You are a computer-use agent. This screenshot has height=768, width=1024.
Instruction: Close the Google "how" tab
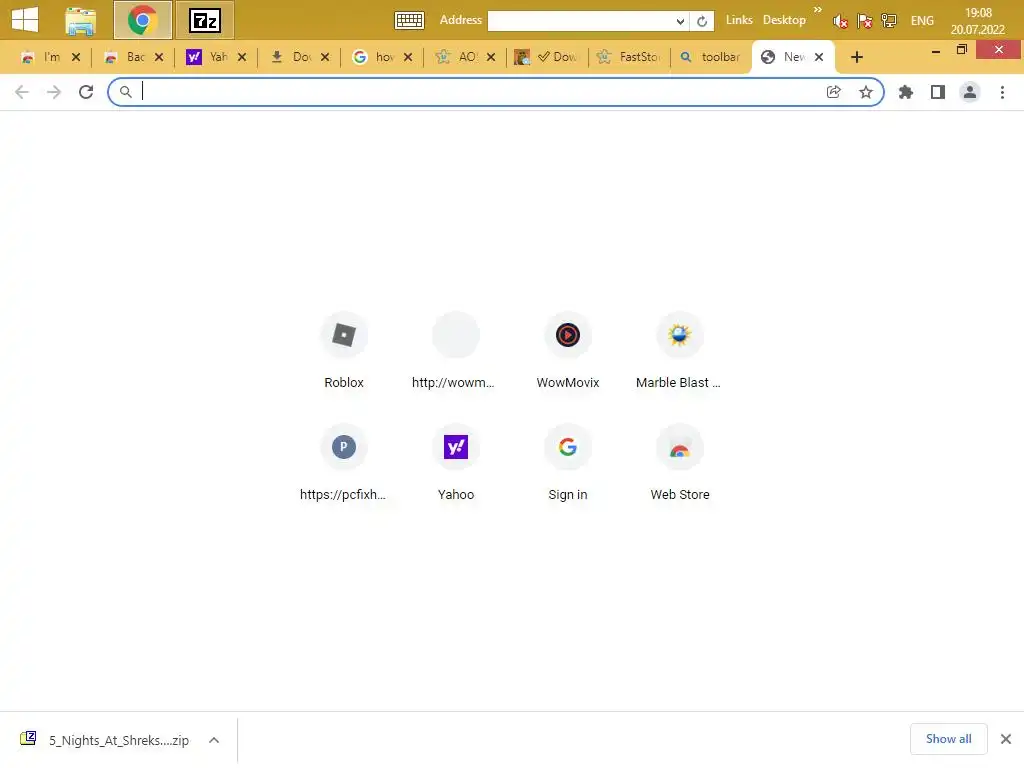408,57
